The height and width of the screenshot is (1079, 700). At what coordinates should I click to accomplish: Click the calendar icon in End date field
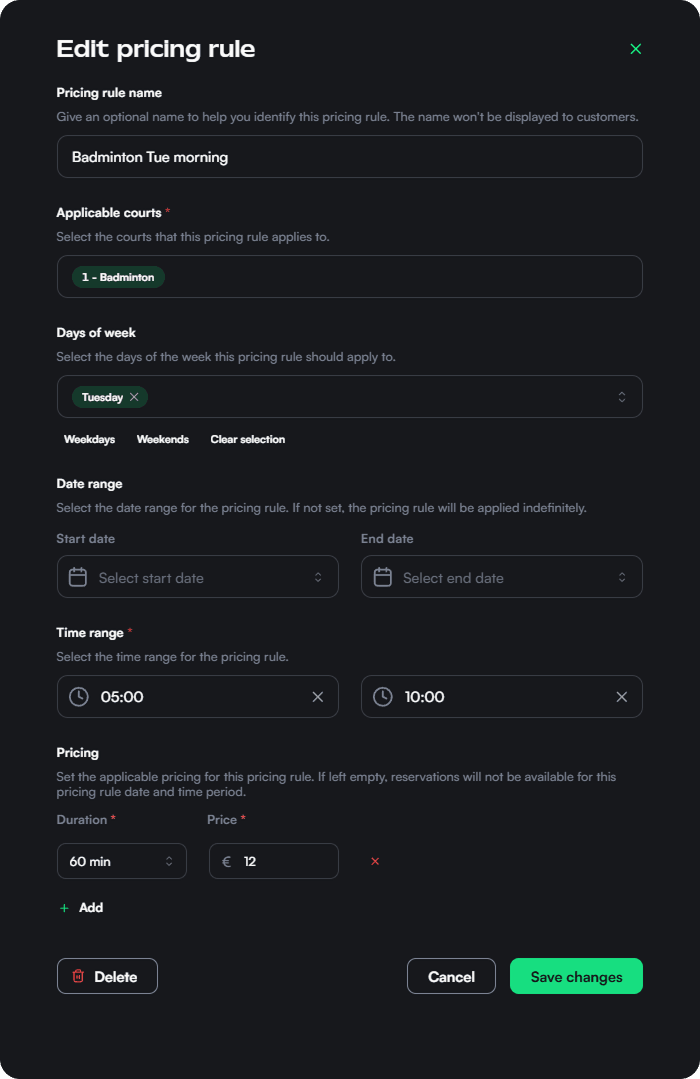click(x=384, y=576)
